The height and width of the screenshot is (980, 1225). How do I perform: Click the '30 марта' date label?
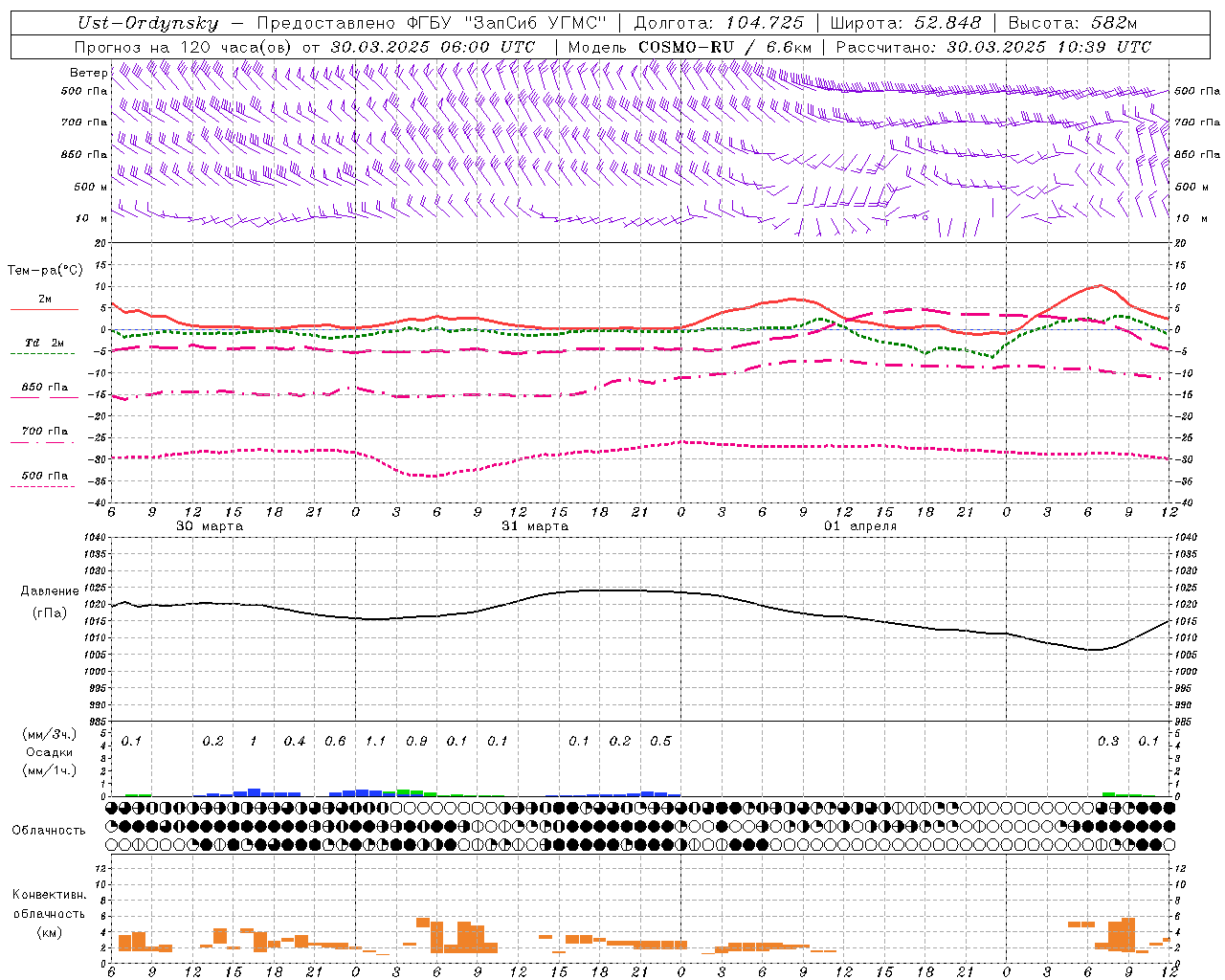[210, 526]
